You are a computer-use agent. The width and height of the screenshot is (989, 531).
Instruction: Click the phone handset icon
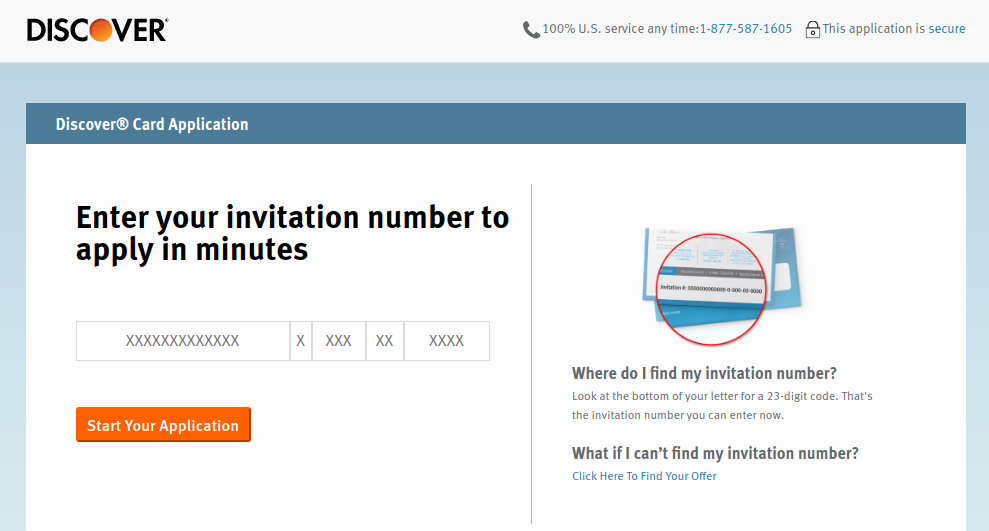tap(531, 30)
